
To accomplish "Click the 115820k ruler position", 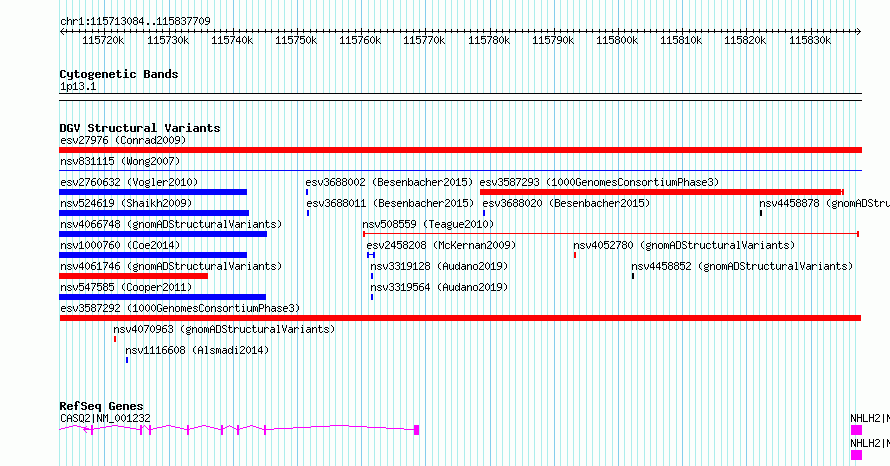I will [745, 40].
